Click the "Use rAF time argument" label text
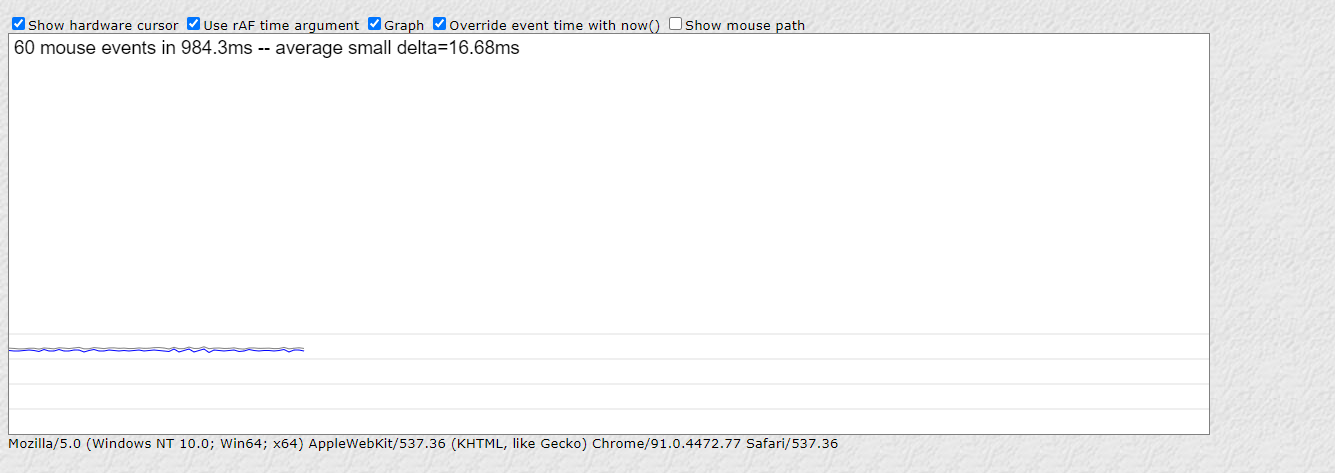 281,26
